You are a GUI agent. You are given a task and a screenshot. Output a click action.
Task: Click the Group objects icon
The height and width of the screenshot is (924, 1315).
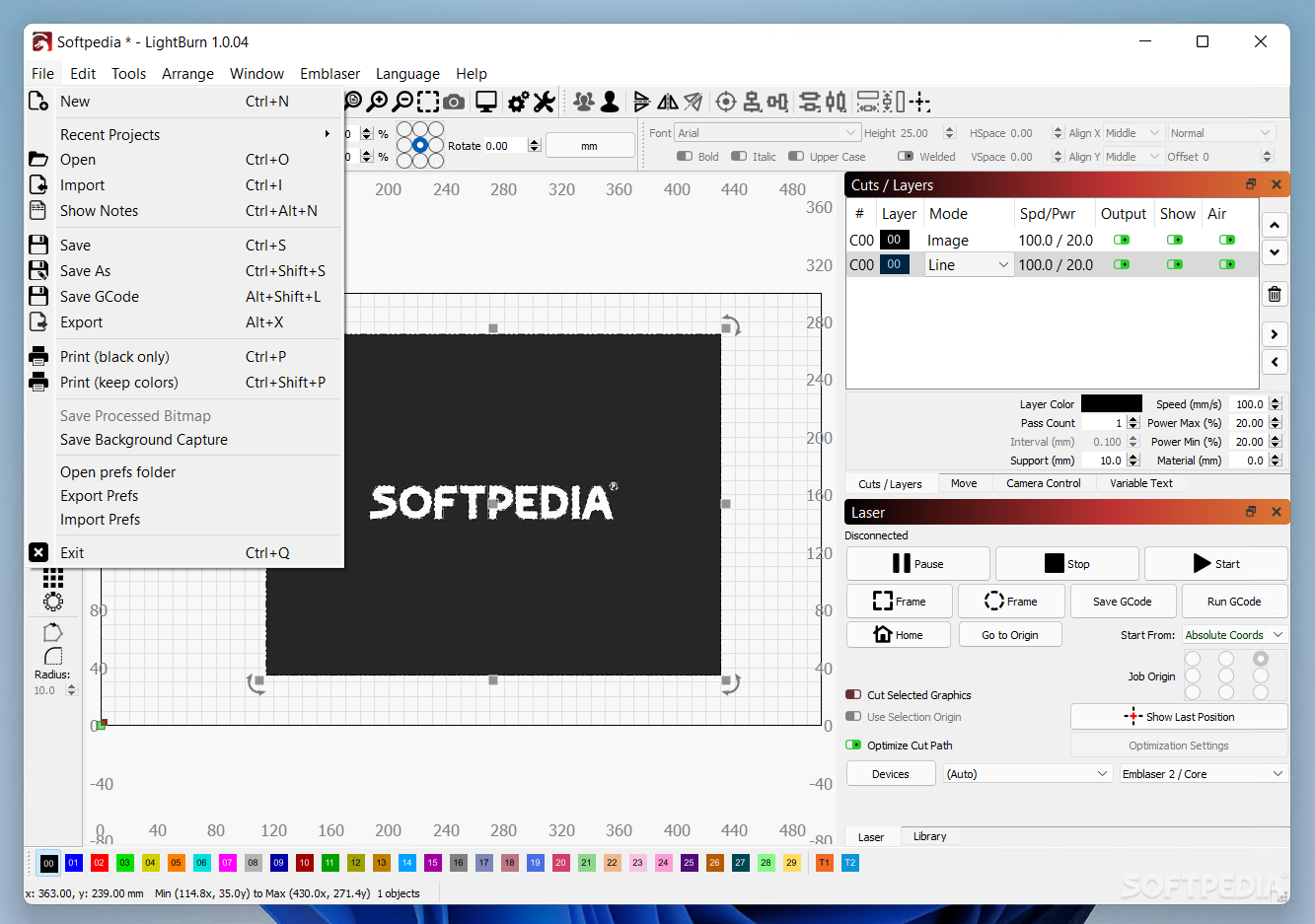click(584, 102)
